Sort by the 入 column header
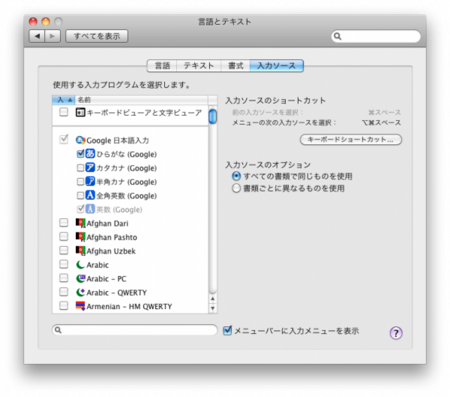This screenshot has height=397, width=450. pyautogui.click(x=64, y=100)
